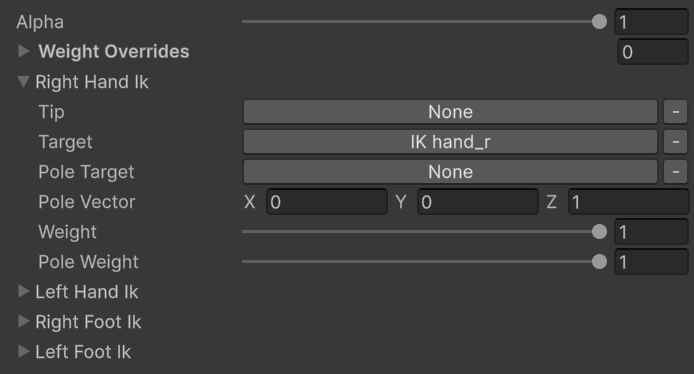The width and height of the screenshot is (694, 374).
Task: Expand the Left Hand Ik section
Action: [23, 291]
